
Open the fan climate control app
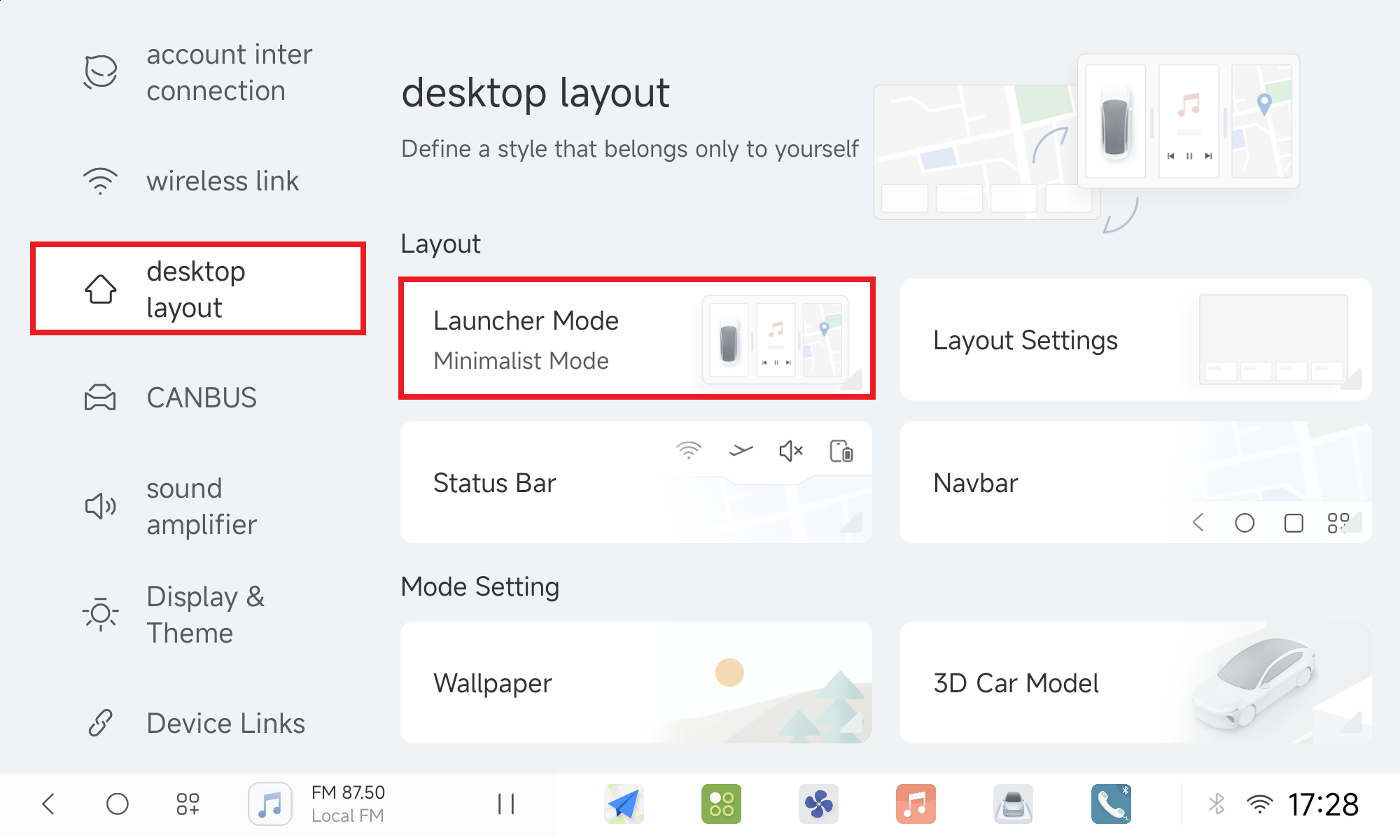[x=818, y=804]
